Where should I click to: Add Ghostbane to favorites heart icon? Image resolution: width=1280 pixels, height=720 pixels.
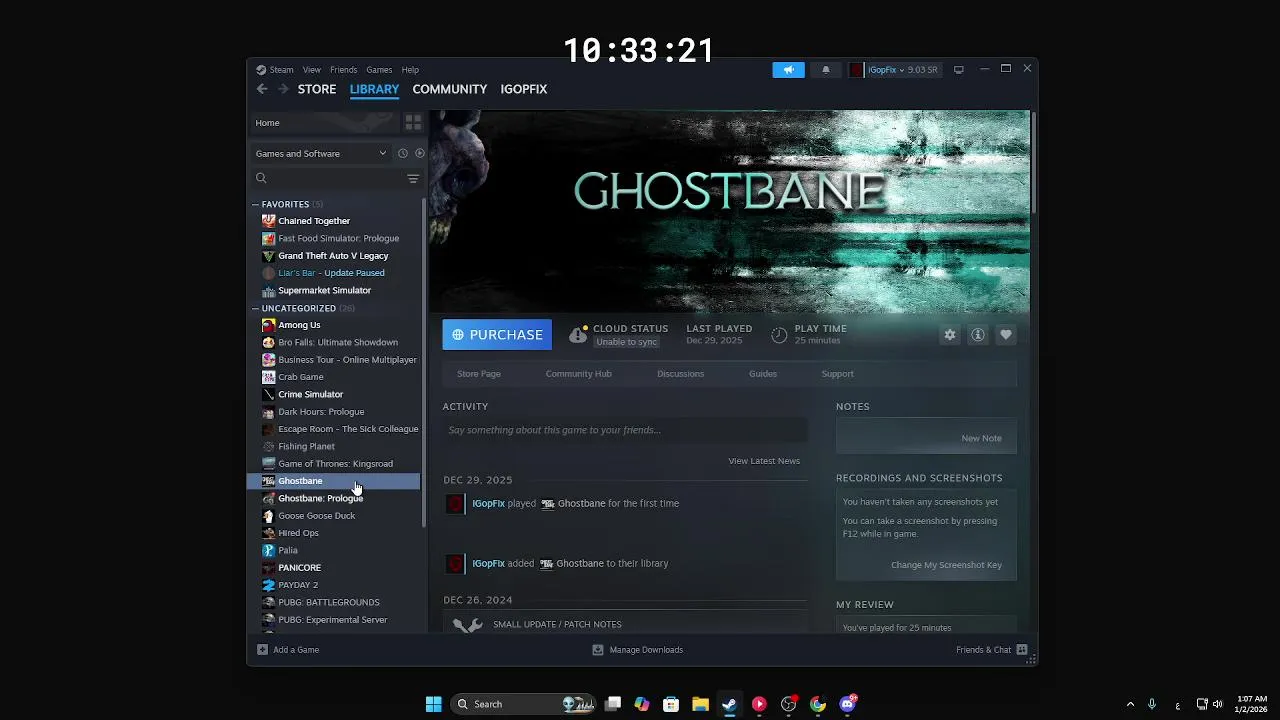[1006, 335]
